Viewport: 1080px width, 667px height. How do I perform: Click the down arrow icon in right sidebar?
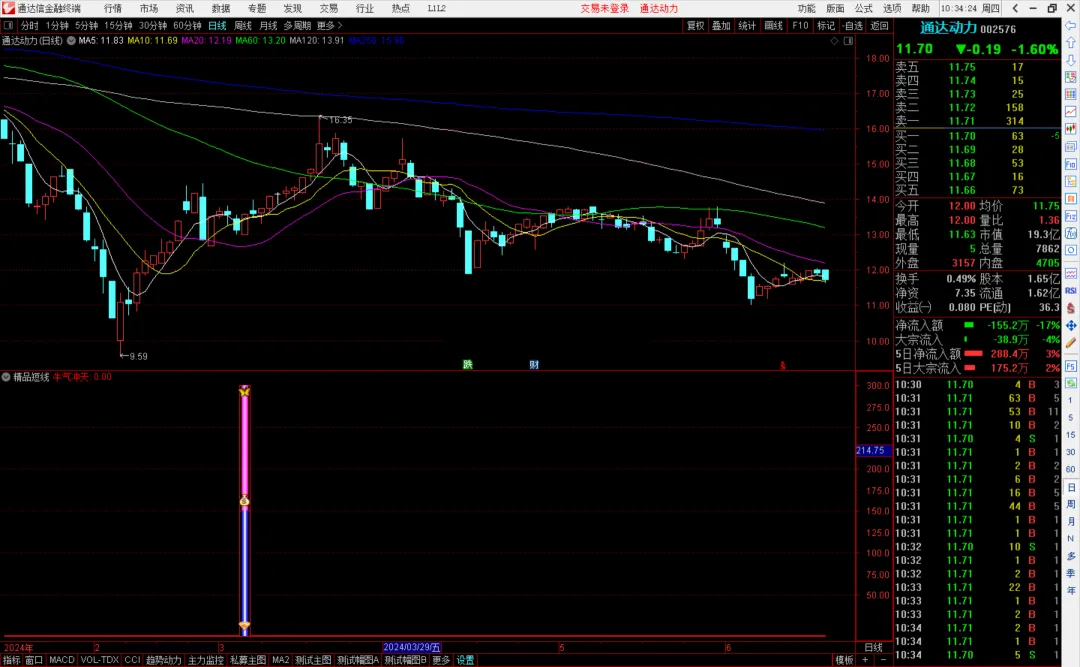tap(1070, 60)
